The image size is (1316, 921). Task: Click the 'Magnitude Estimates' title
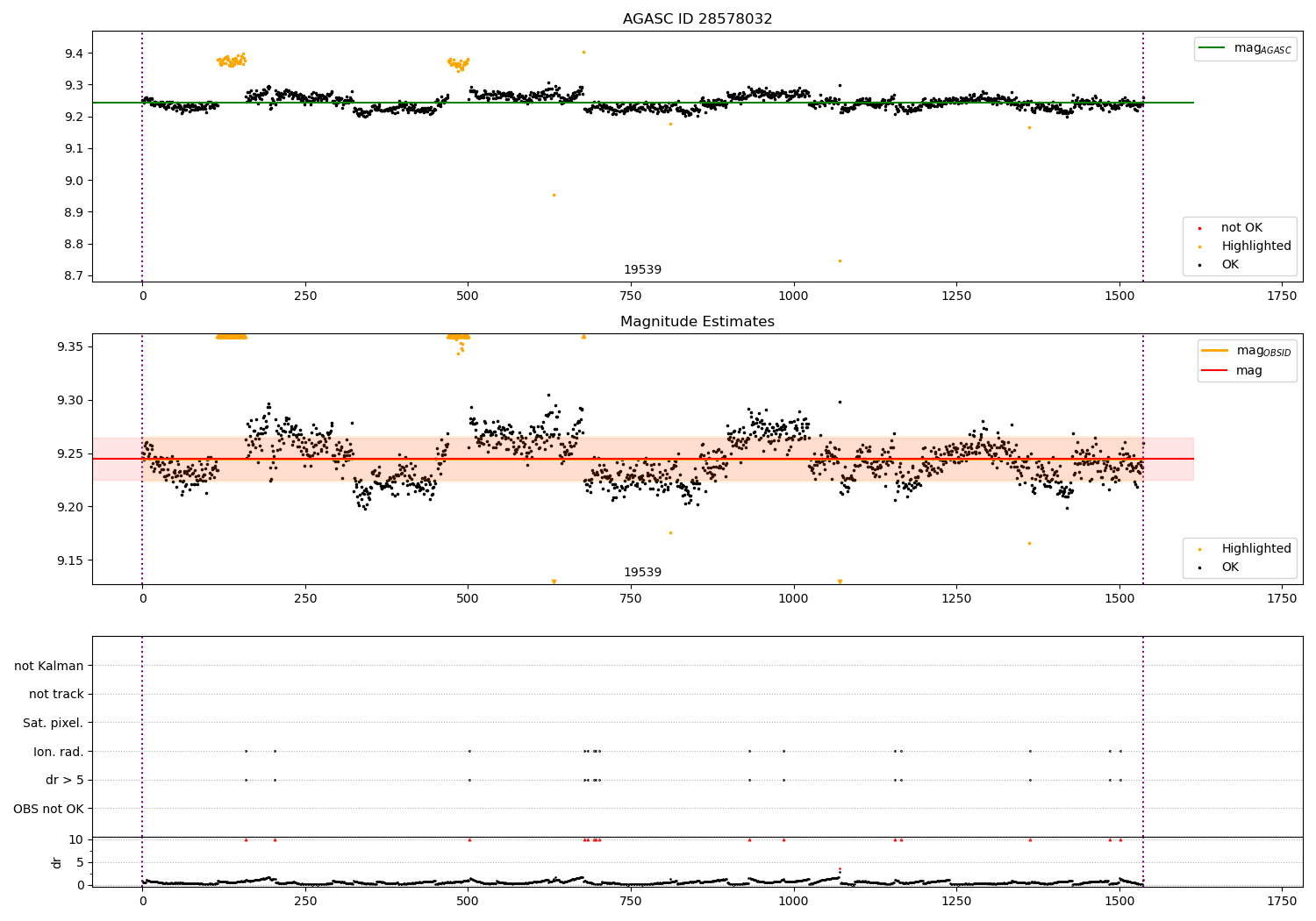point(697,322)
